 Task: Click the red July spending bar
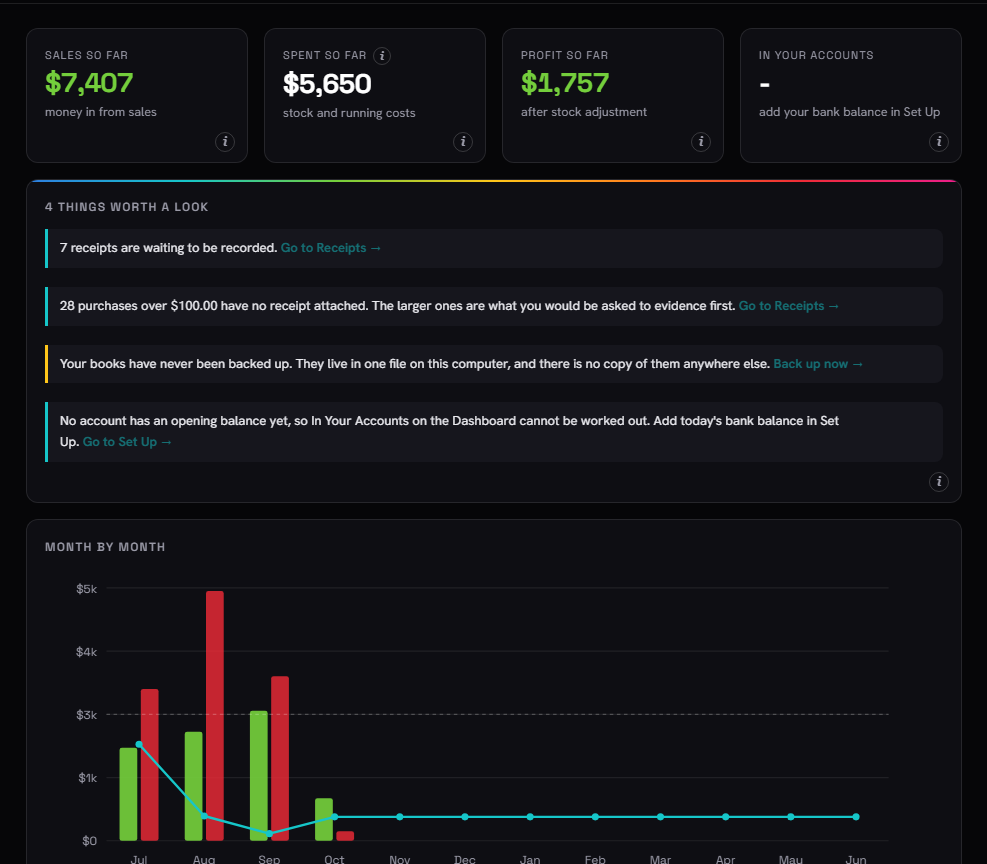(x=150, y=765)
